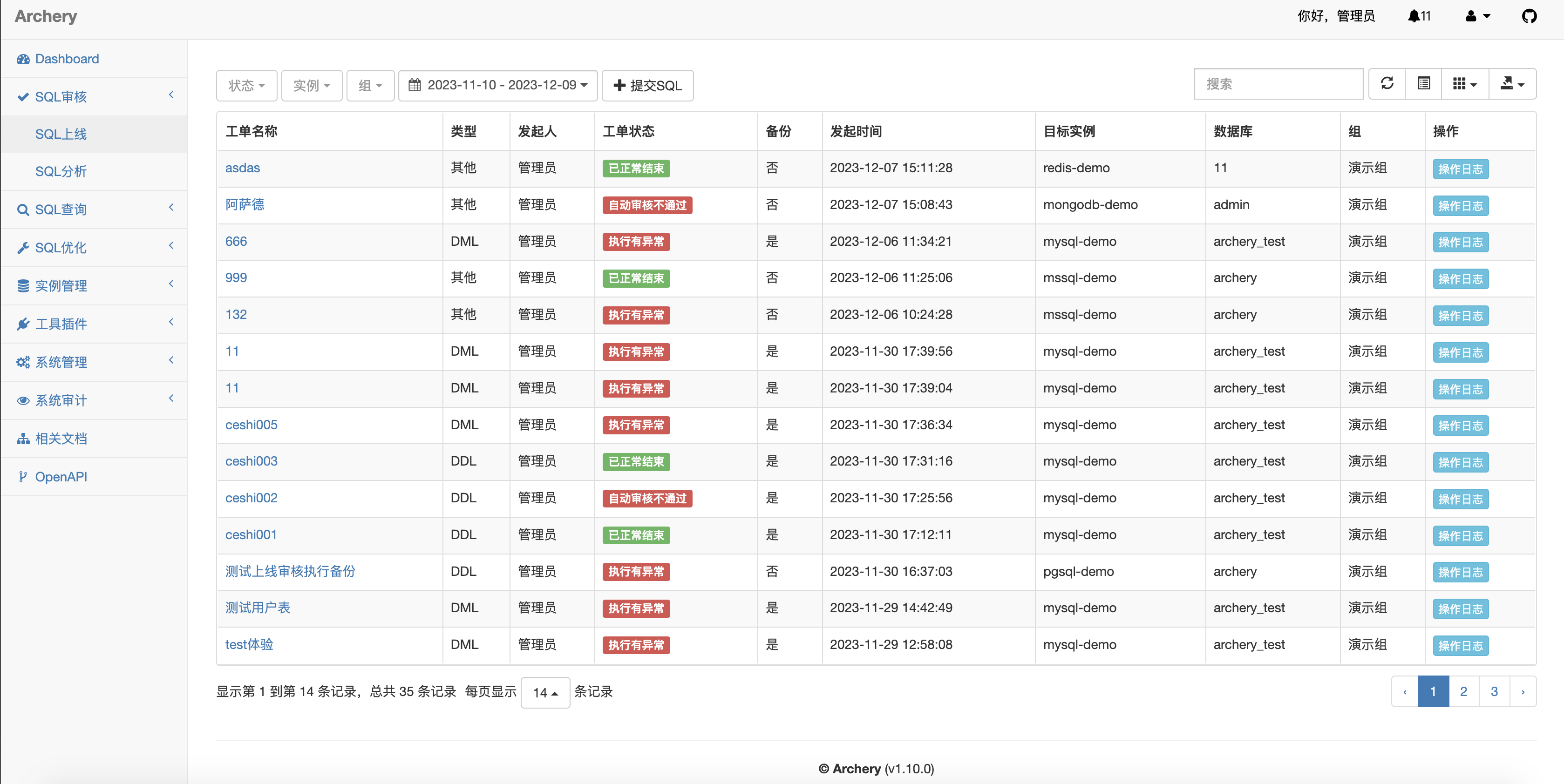Open the 999 work order link
The image size is (1564, 784).
pyautogui.click(x=236, y=278)
